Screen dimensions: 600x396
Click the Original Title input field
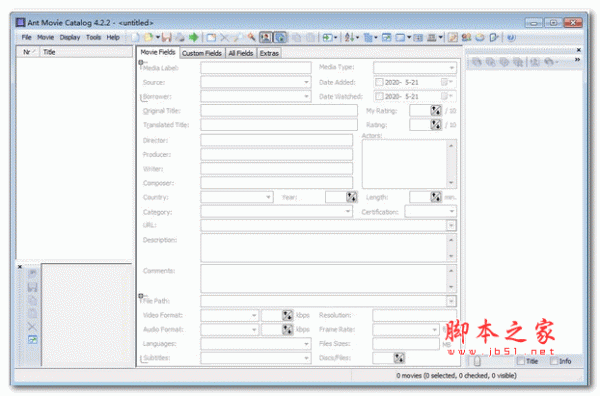[279, 111]
